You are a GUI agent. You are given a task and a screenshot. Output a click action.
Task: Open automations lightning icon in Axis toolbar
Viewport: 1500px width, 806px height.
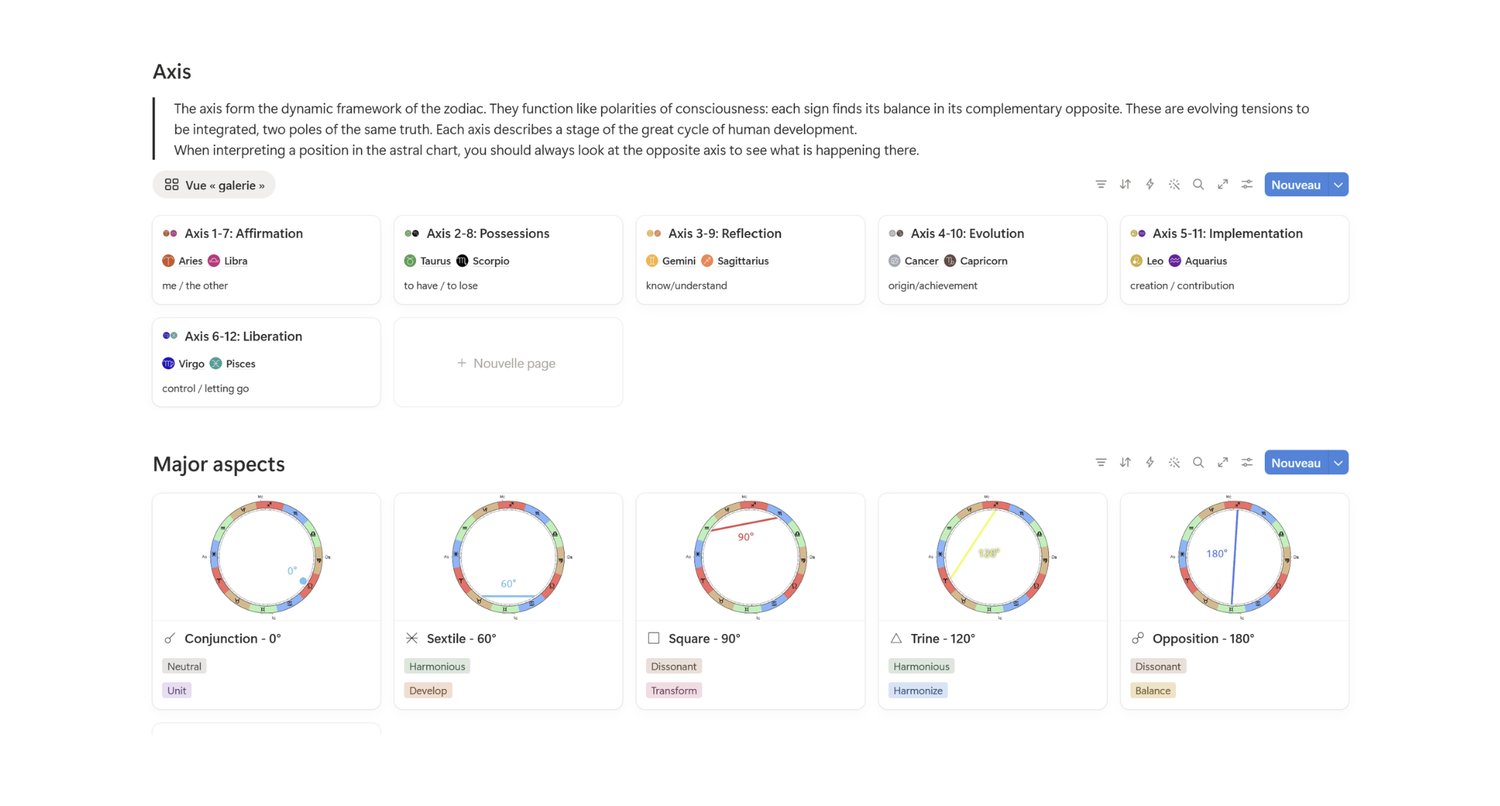point(1150,184)
